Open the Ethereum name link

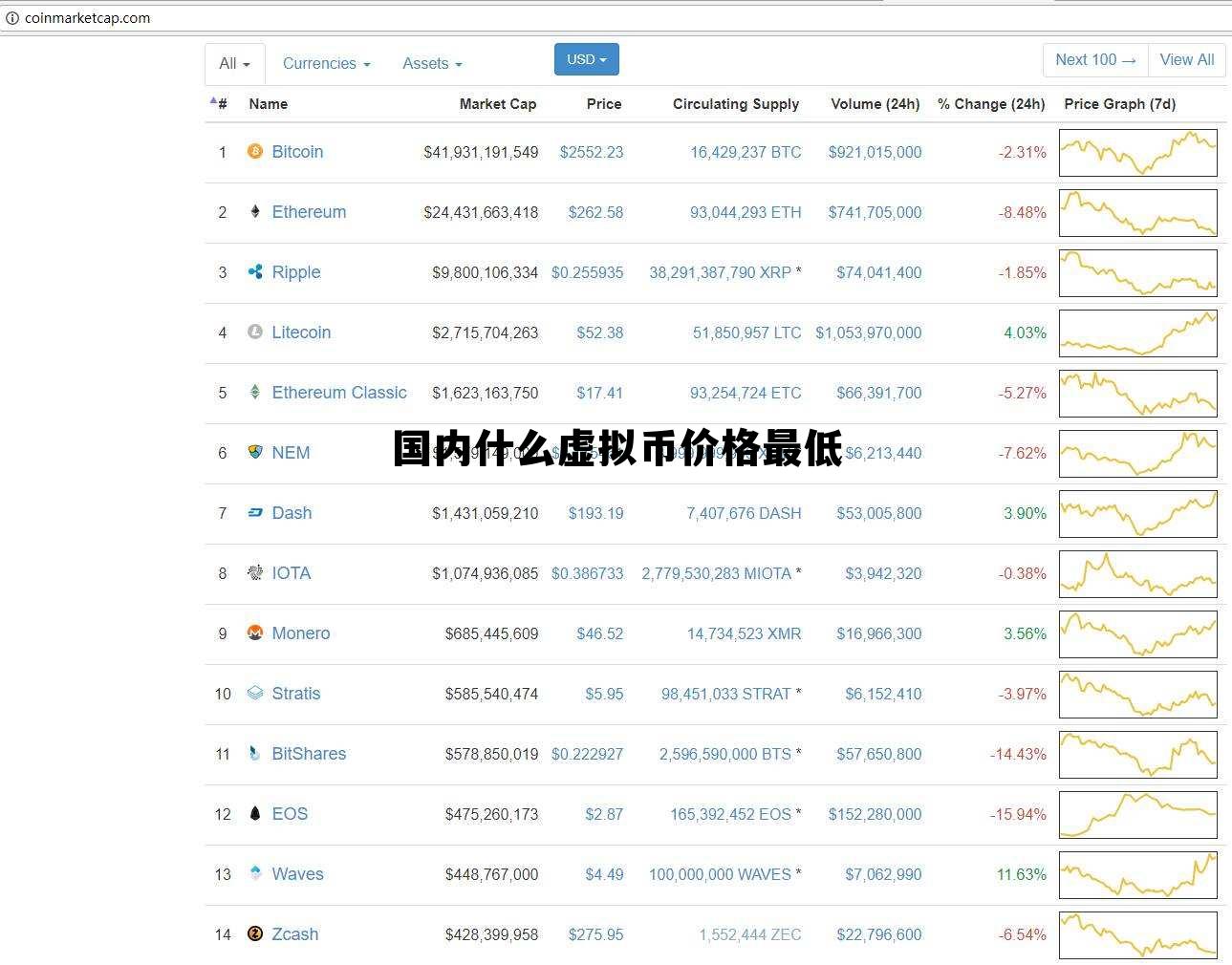click(x=309, y=211)
